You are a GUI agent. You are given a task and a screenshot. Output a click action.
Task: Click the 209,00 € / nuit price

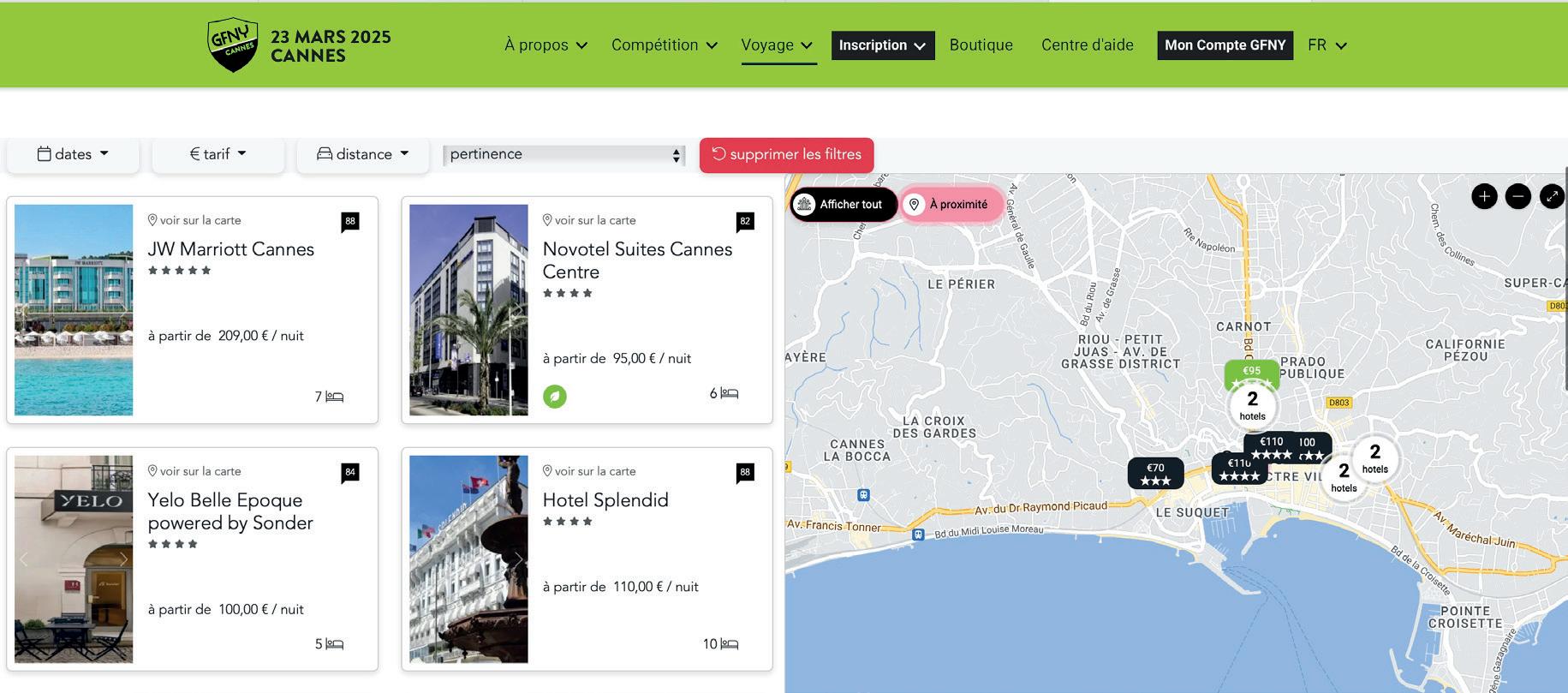tap(261, 336)
